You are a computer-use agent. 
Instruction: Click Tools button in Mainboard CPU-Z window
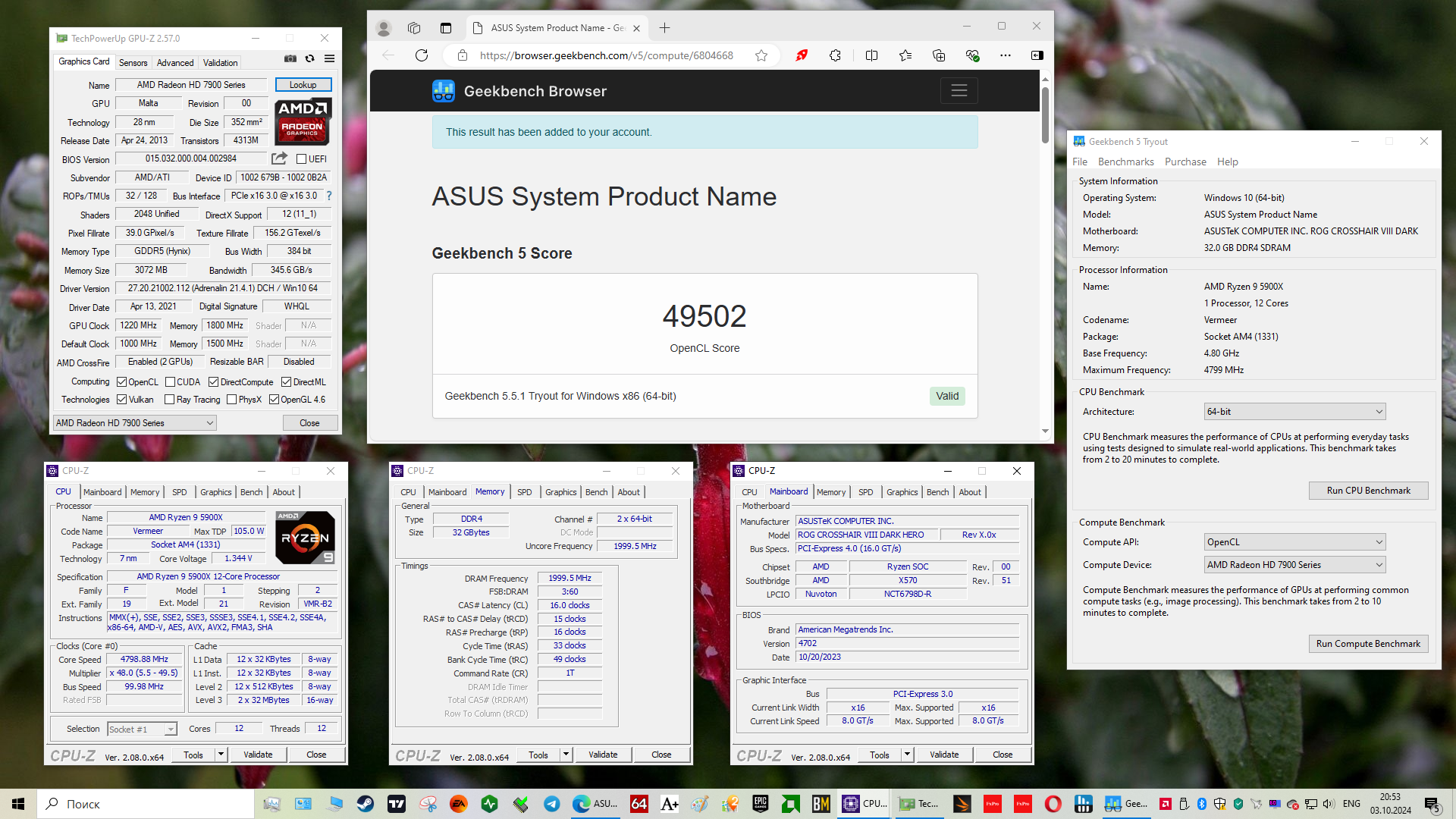pyautogui.click(x=880, y=755)
